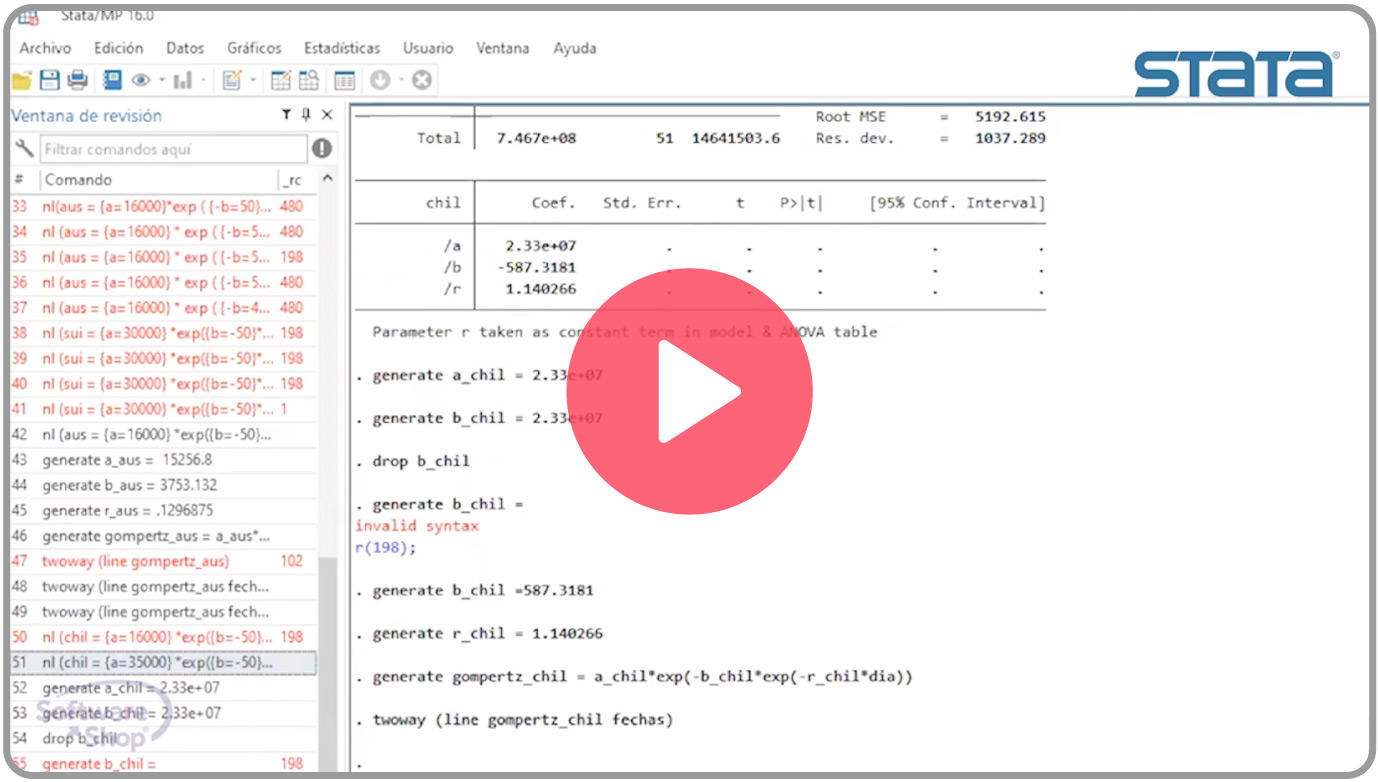Click the blue r(198); error link in results
1378x782 pixels.
385,547
